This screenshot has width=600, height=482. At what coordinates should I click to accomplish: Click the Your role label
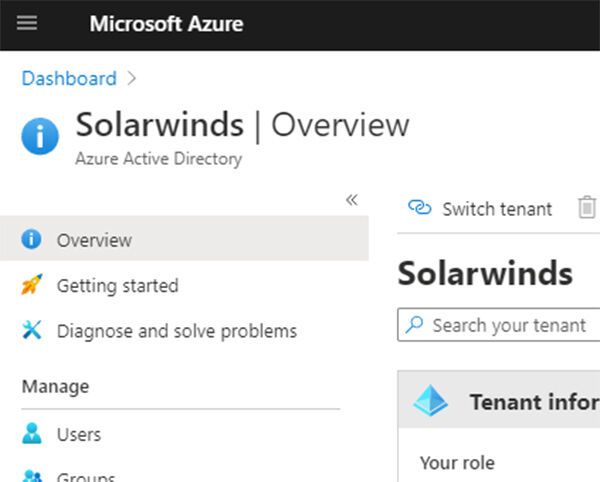457,462
